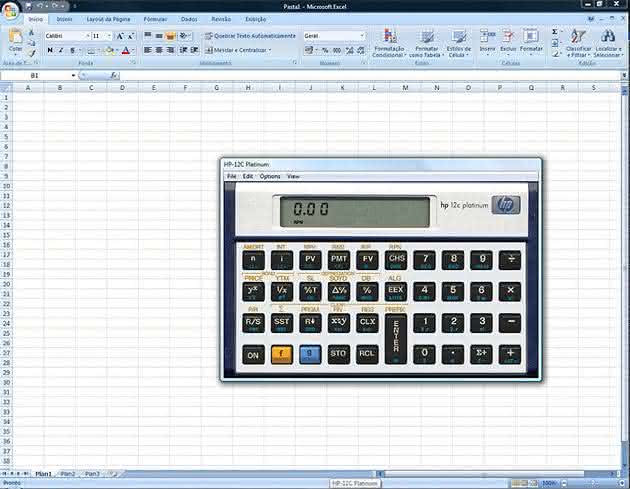The height and width of the screenshot is (489, 630).
Task: Click the save icon in the quick access toolbar
Action: 29,6
